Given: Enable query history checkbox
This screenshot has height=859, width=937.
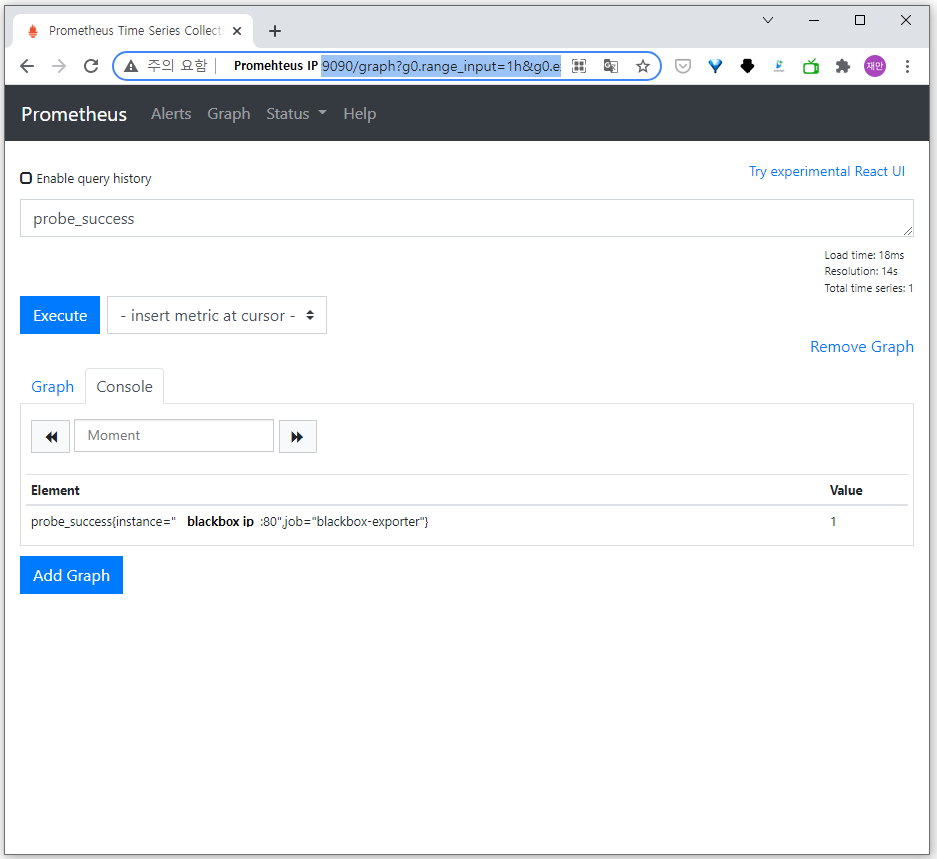Looking at the screenshot, I should tap(26, 178).
